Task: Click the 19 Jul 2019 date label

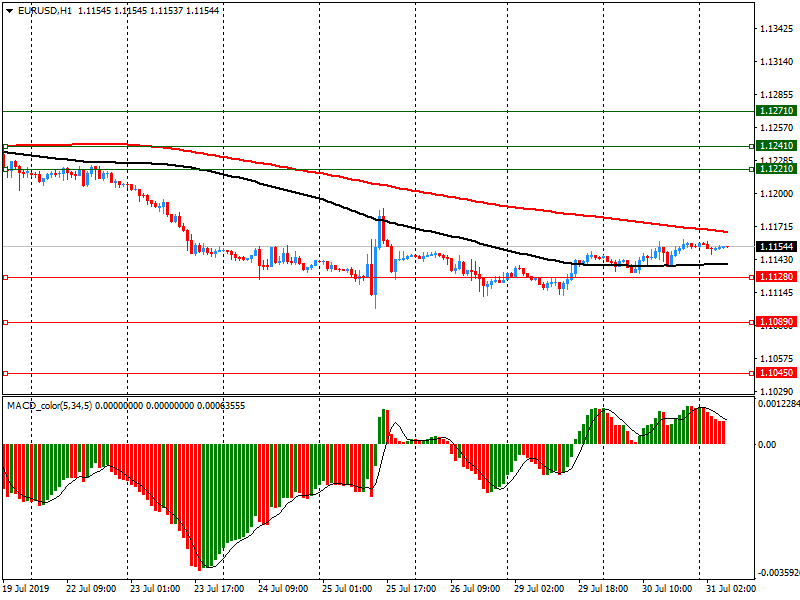Action: click(x=26, y=589)
